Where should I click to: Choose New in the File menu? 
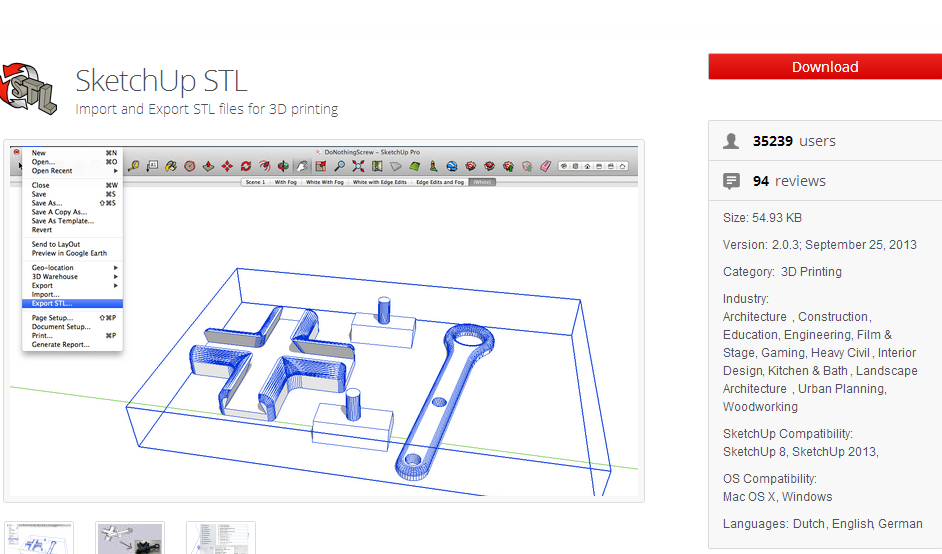coord(72,153)
